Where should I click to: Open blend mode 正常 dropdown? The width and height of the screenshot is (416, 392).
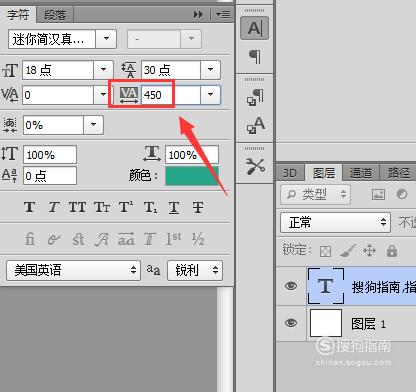click(335, 222)
